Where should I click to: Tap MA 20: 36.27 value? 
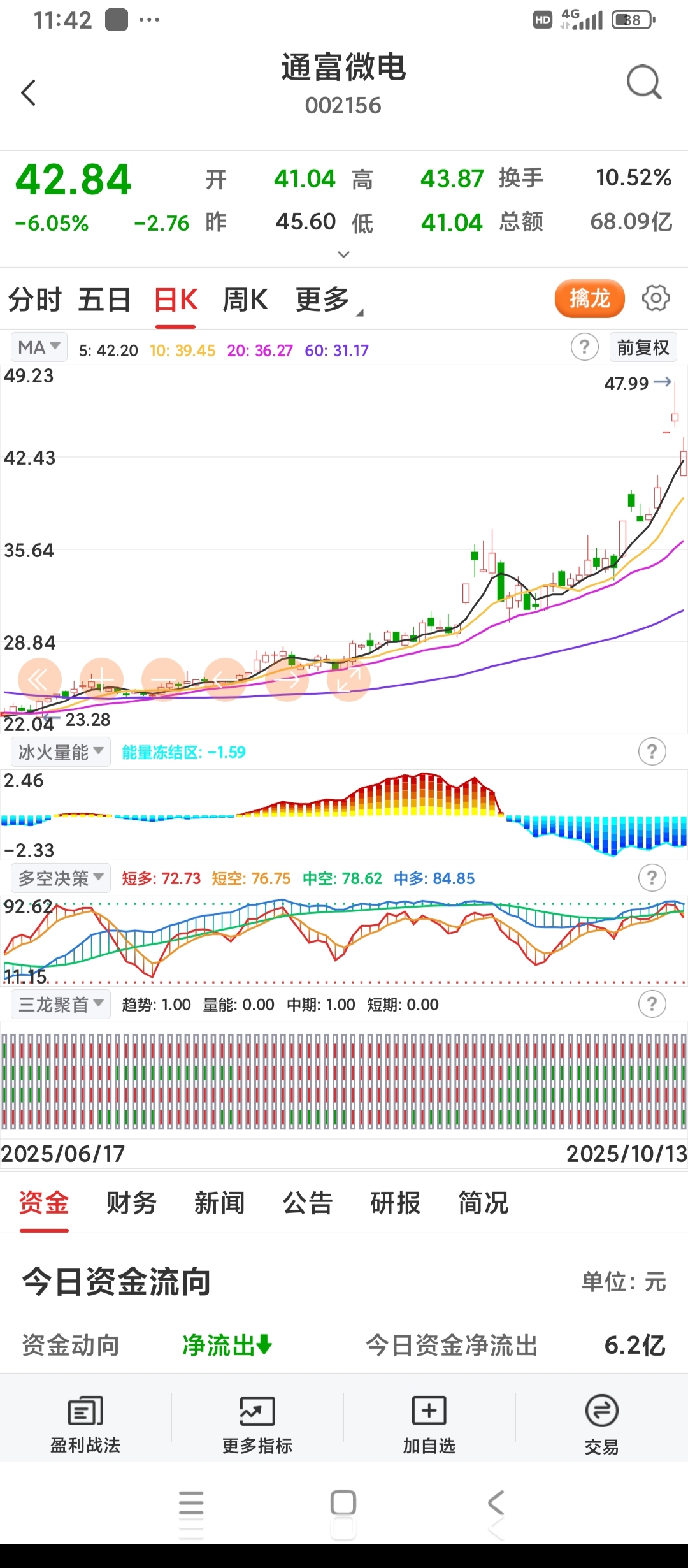click(x=260, y=351)
